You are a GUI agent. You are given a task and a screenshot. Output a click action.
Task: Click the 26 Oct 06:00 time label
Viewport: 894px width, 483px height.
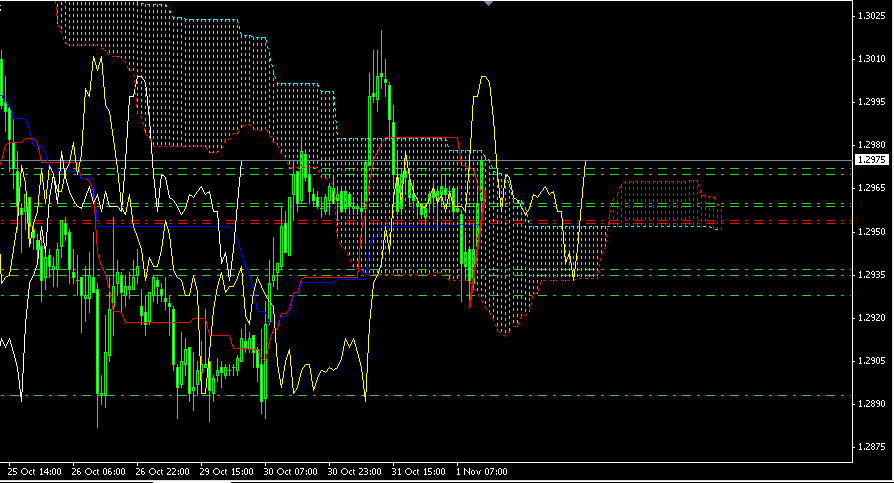(x=99, y=472)
